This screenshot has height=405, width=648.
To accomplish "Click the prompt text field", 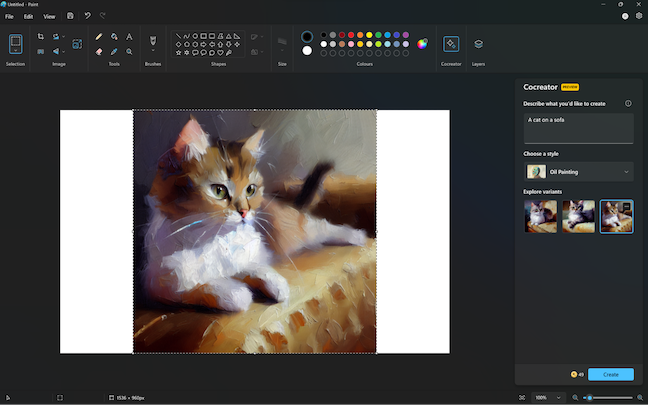I will (x=578, y=128).
